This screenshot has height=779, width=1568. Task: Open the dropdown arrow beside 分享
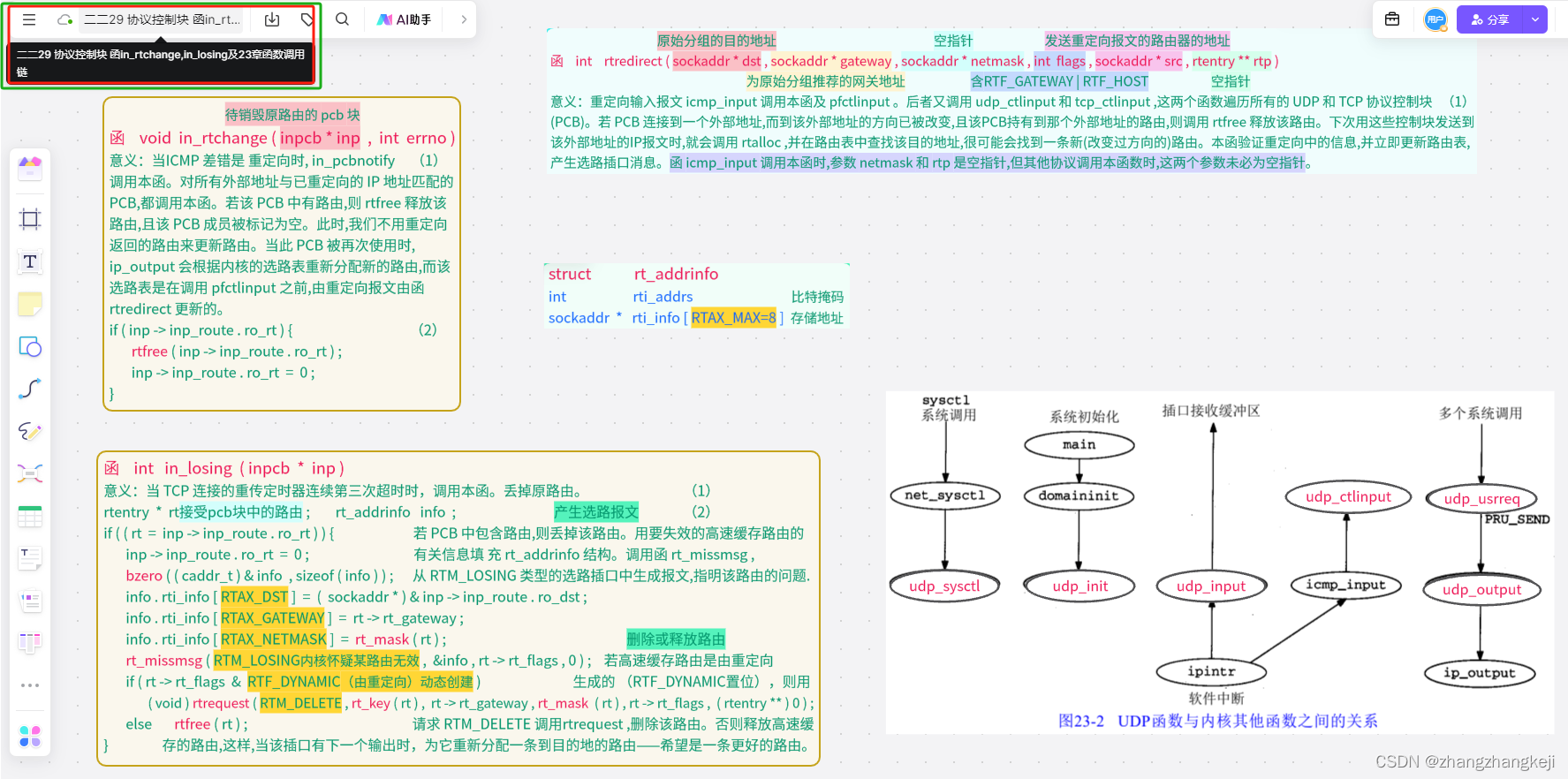pyautogui.click(x=1535, y=19)
